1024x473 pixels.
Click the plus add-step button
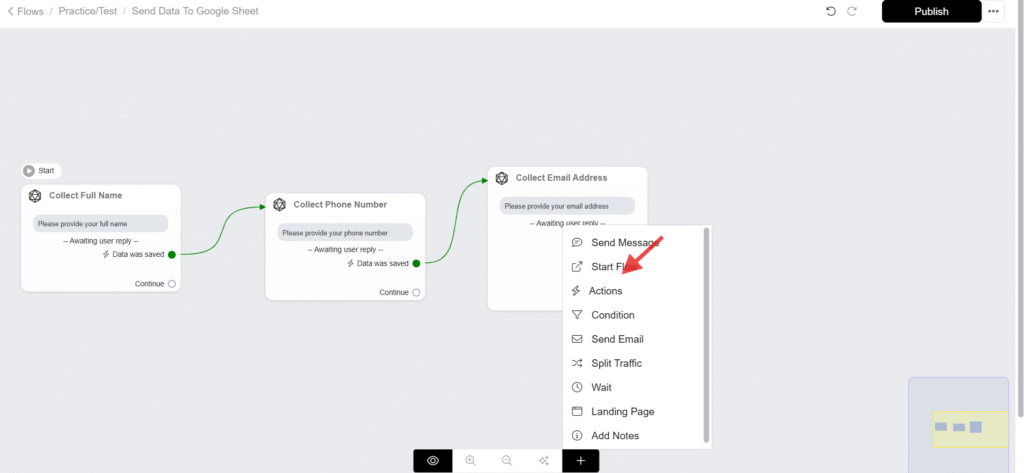[x=581, y=461]
